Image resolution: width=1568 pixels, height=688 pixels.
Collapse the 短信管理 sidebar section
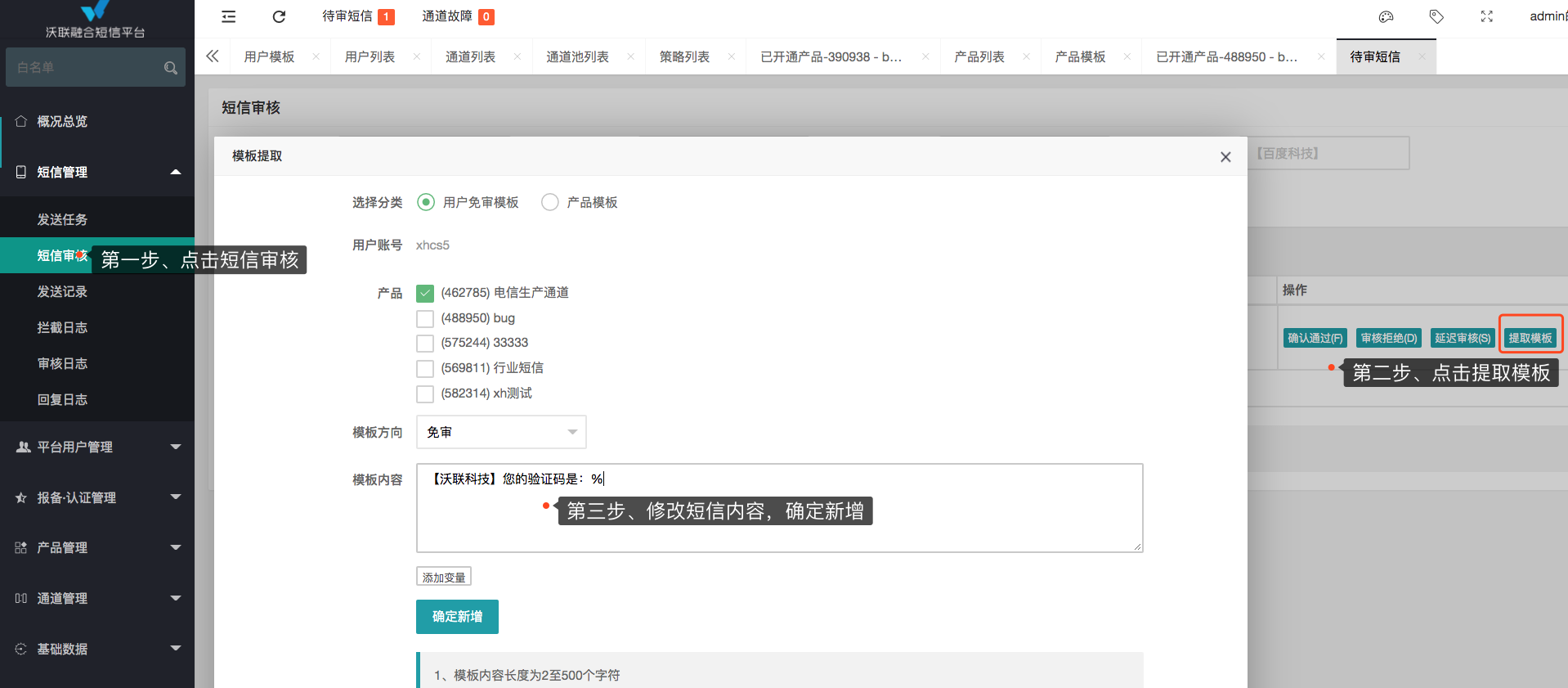pos(97,172)
